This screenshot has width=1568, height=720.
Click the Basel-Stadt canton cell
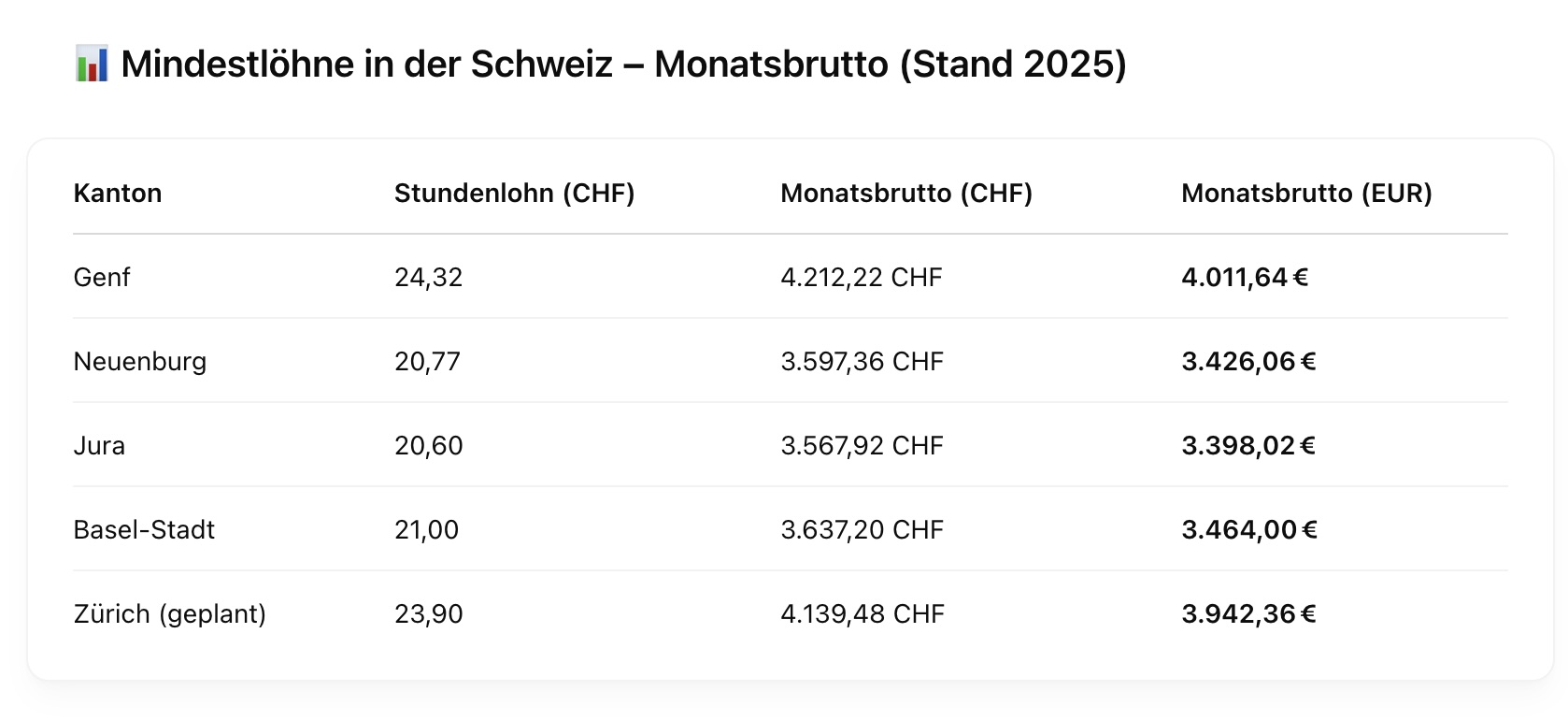(x=144, y=530)
